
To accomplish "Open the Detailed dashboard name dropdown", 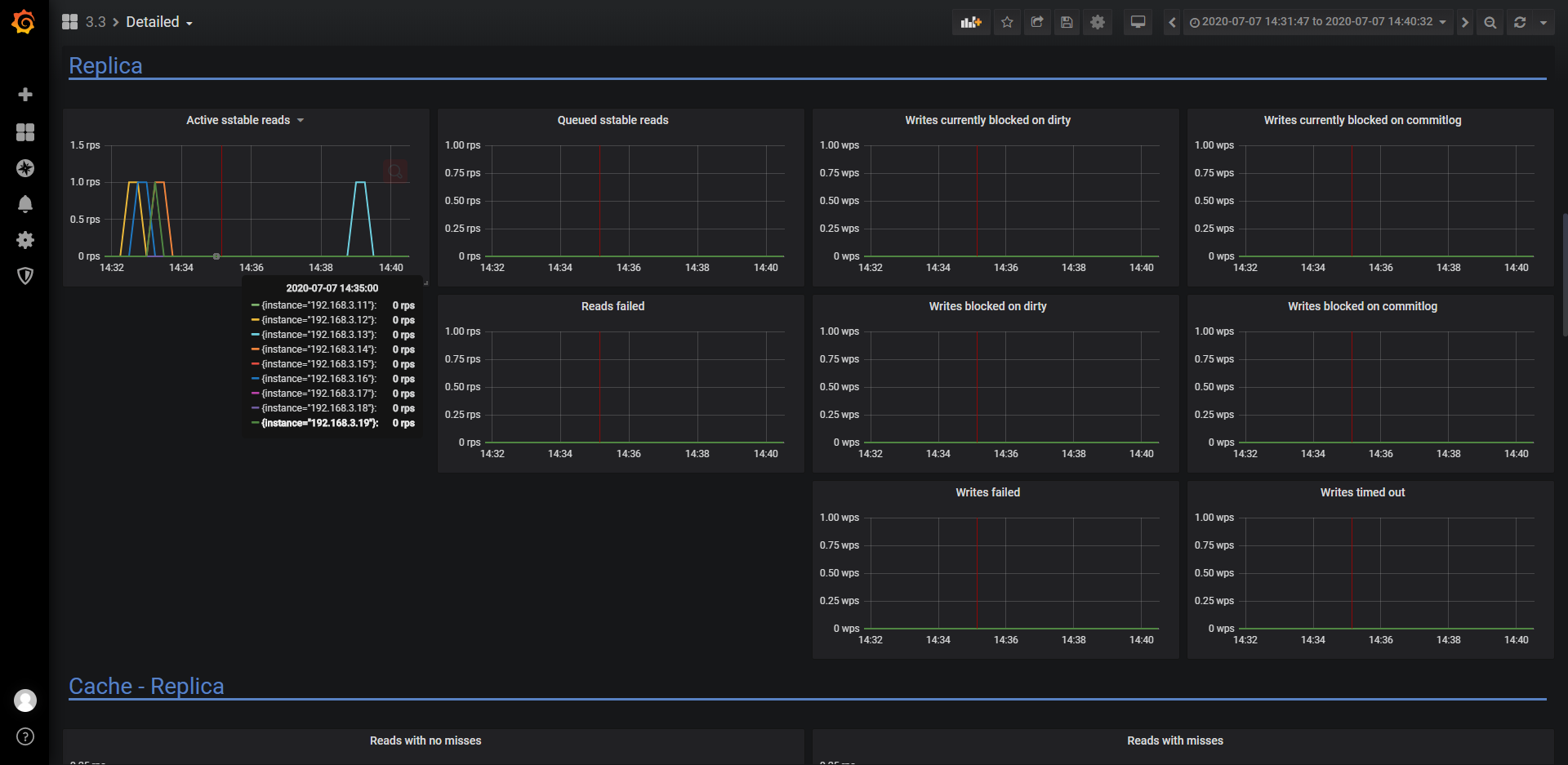I will [159, 22].
